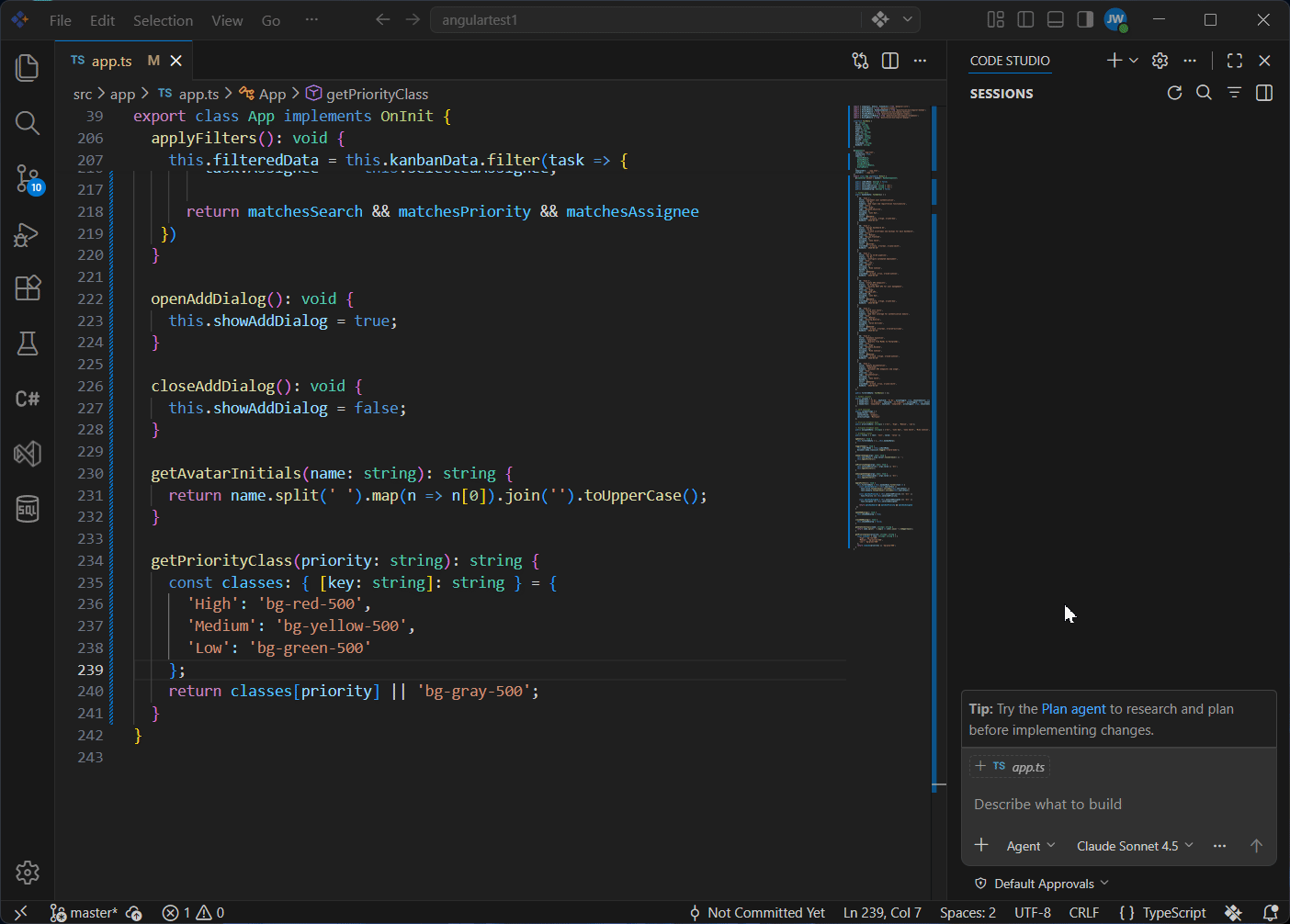This screenshot has height=924, width=1290.
Task: Open the Agent mode dropdown
Action: coord(1031,846)
